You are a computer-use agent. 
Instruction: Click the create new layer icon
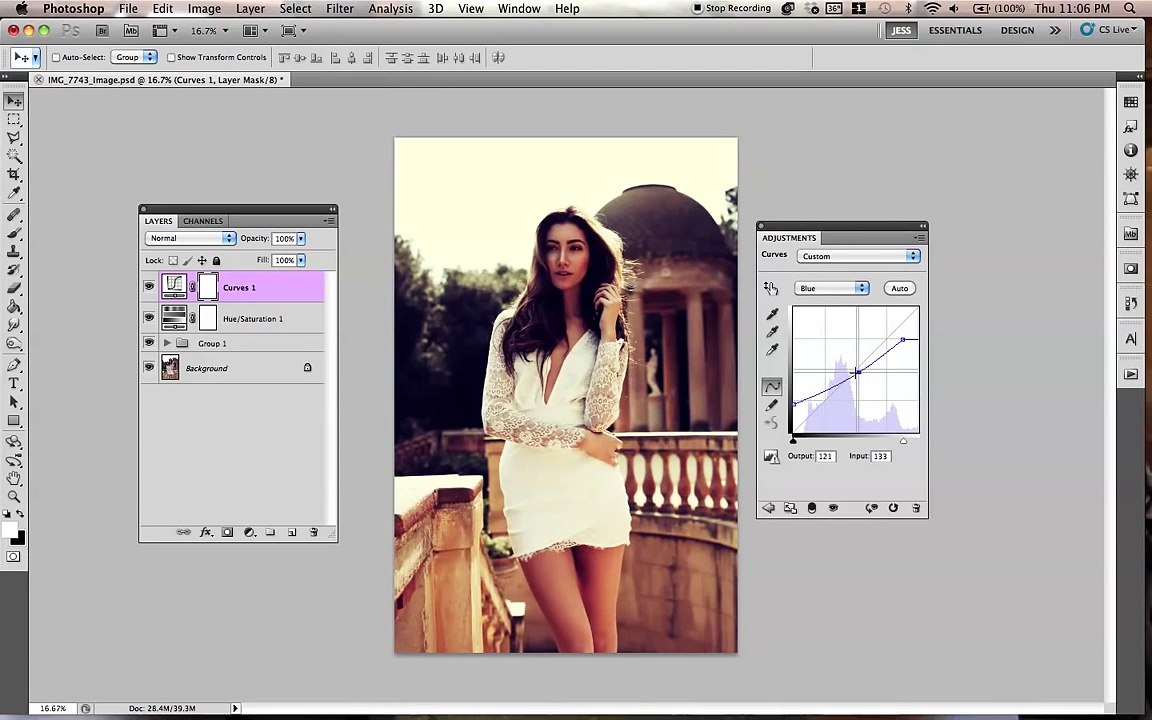coord(292,532)
